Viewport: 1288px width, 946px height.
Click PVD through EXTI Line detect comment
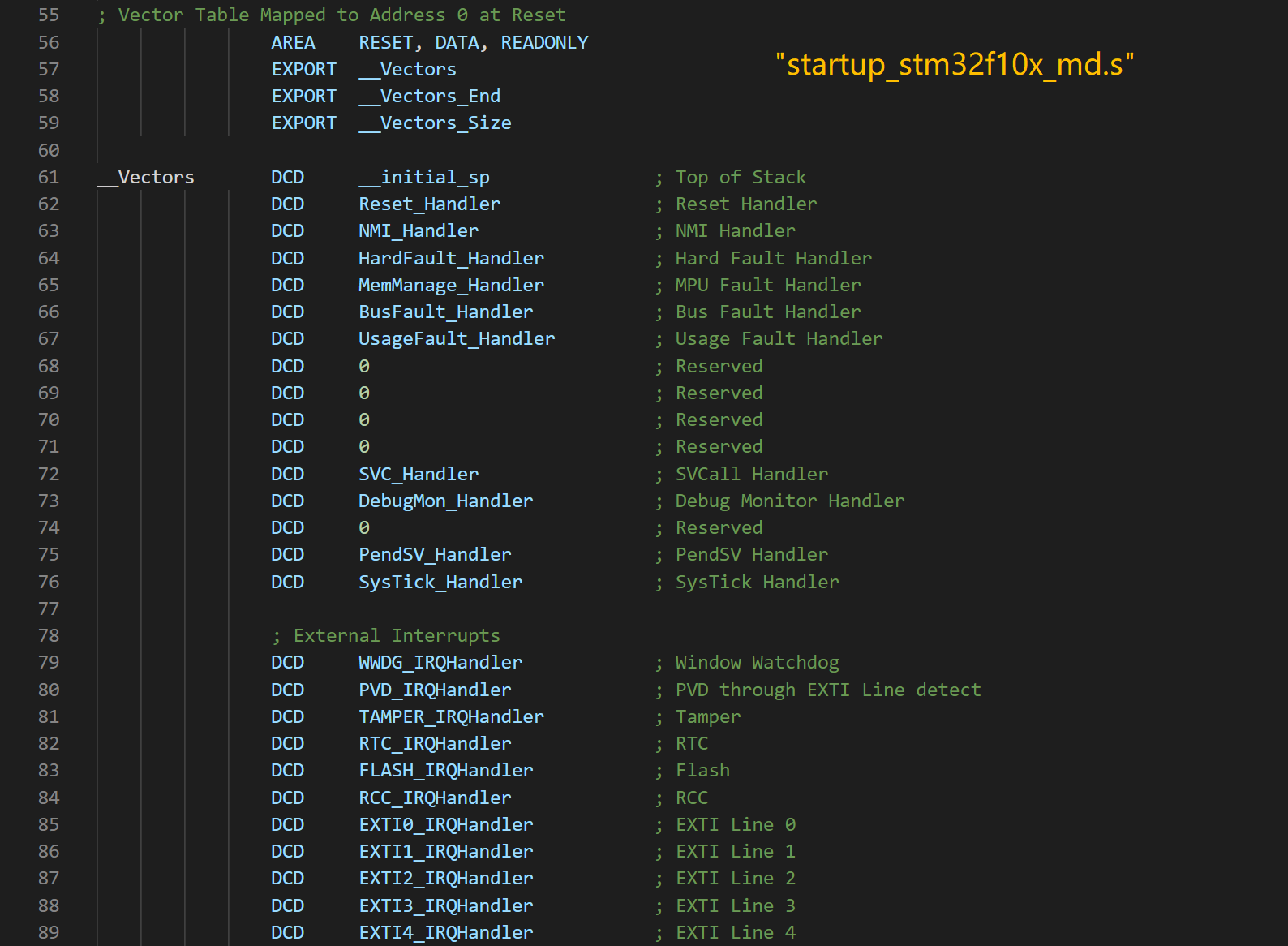pos(818,690)
